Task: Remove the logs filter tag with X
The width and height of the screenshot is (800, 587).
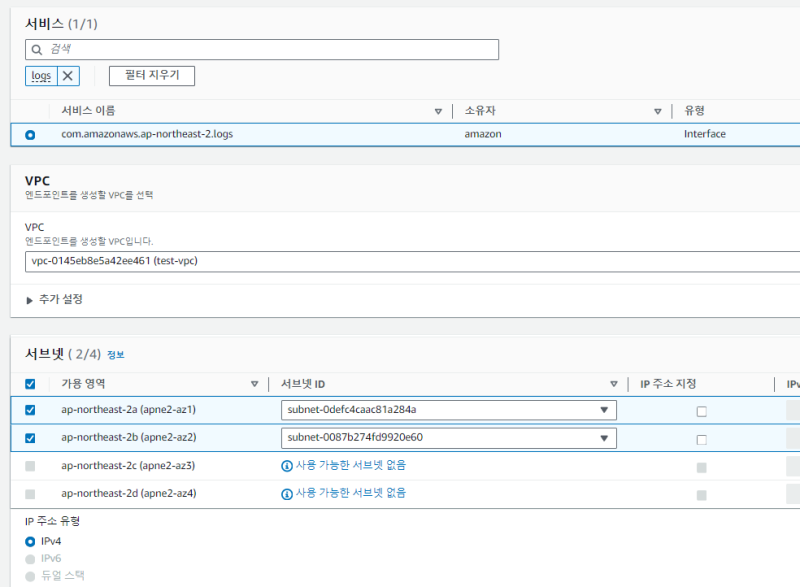Action: [68, 76]
